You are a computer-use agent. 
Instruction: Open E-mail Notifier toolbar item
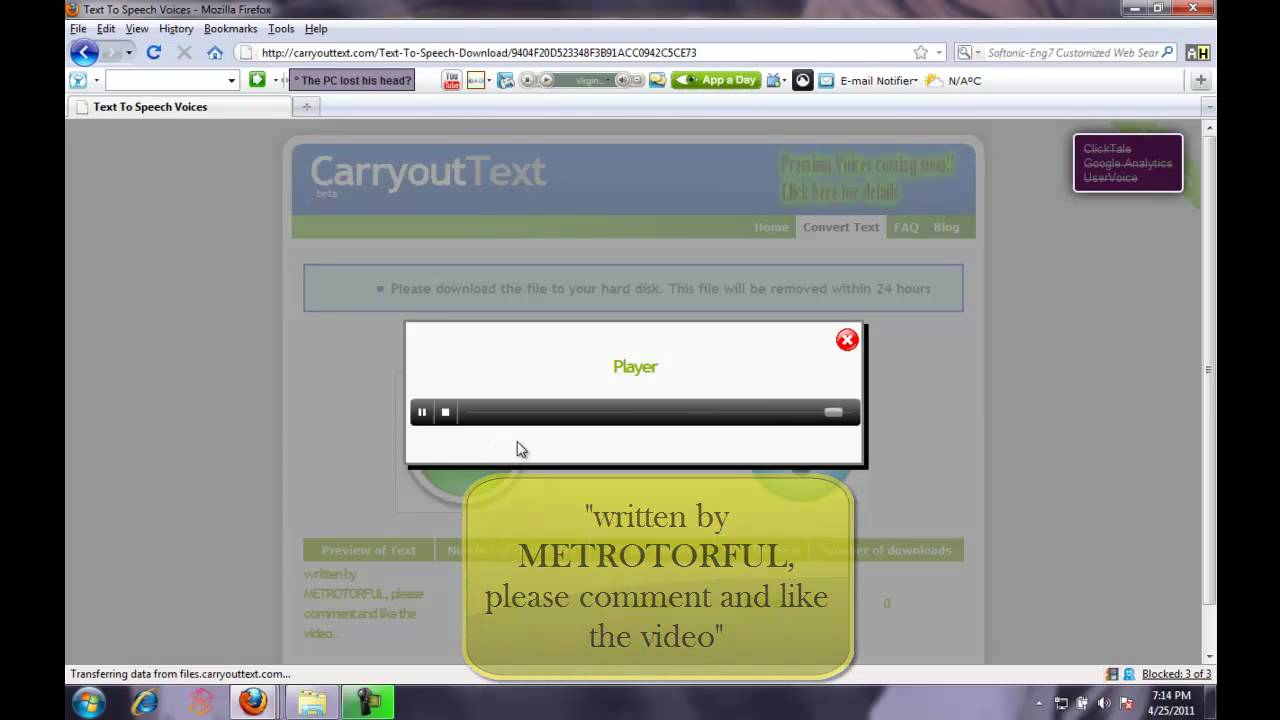tap(867, 81)
